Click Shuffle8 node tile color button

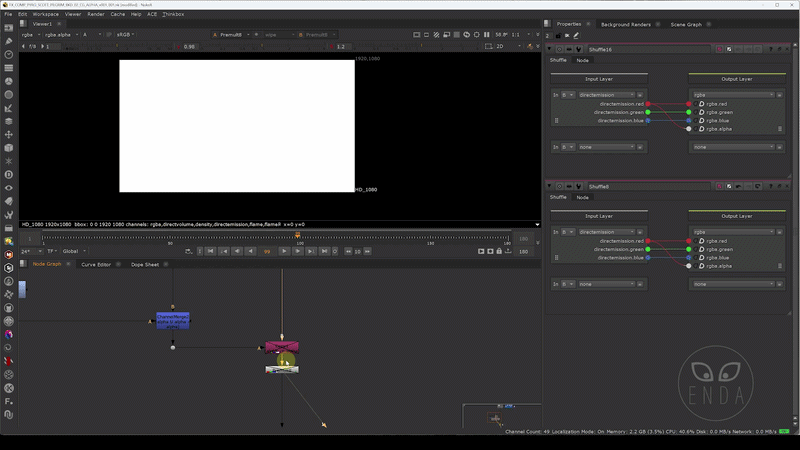coord(719,187)
